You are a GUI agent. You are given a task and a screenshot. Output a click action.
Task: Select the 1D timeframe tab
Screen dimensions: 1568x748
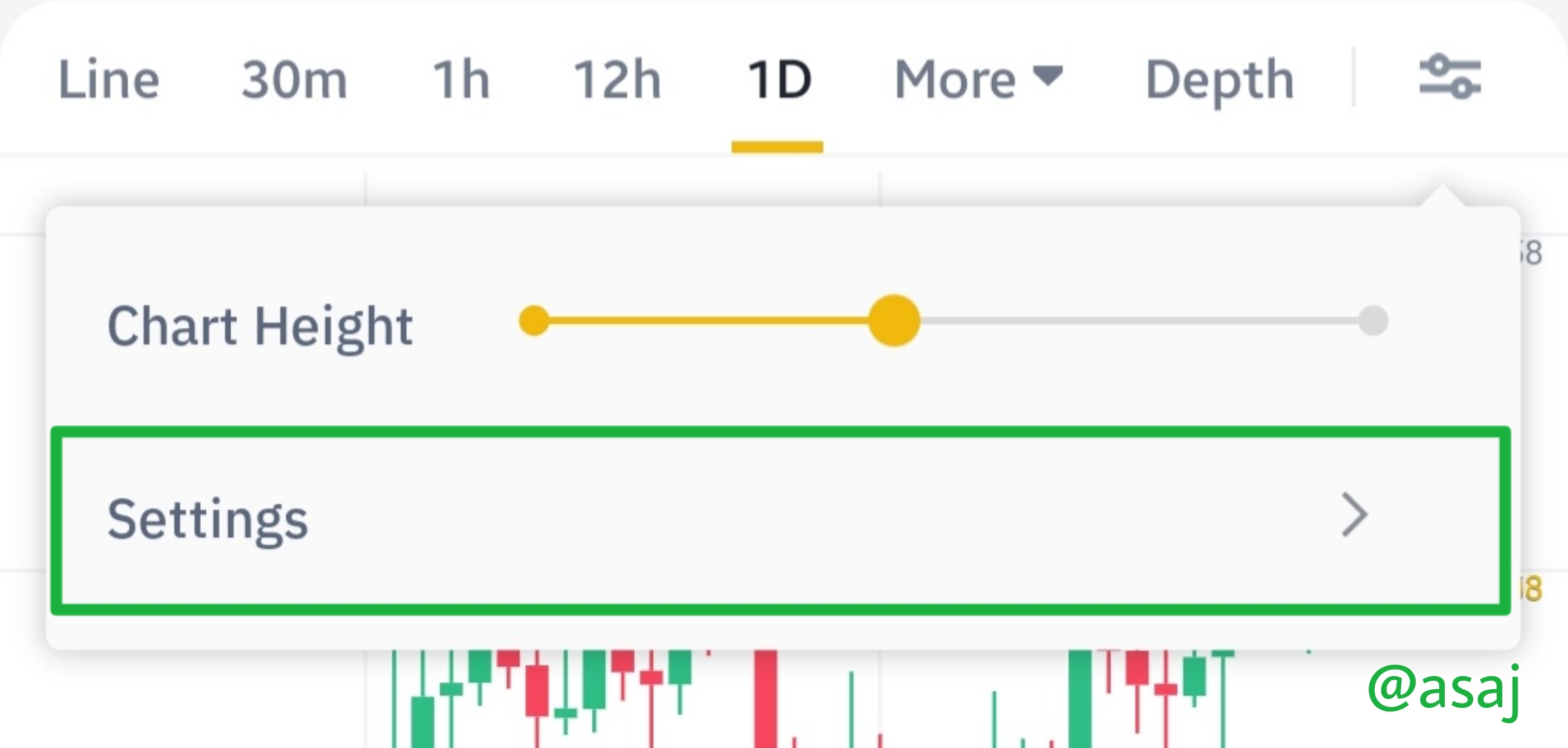(x=779, y=80)
